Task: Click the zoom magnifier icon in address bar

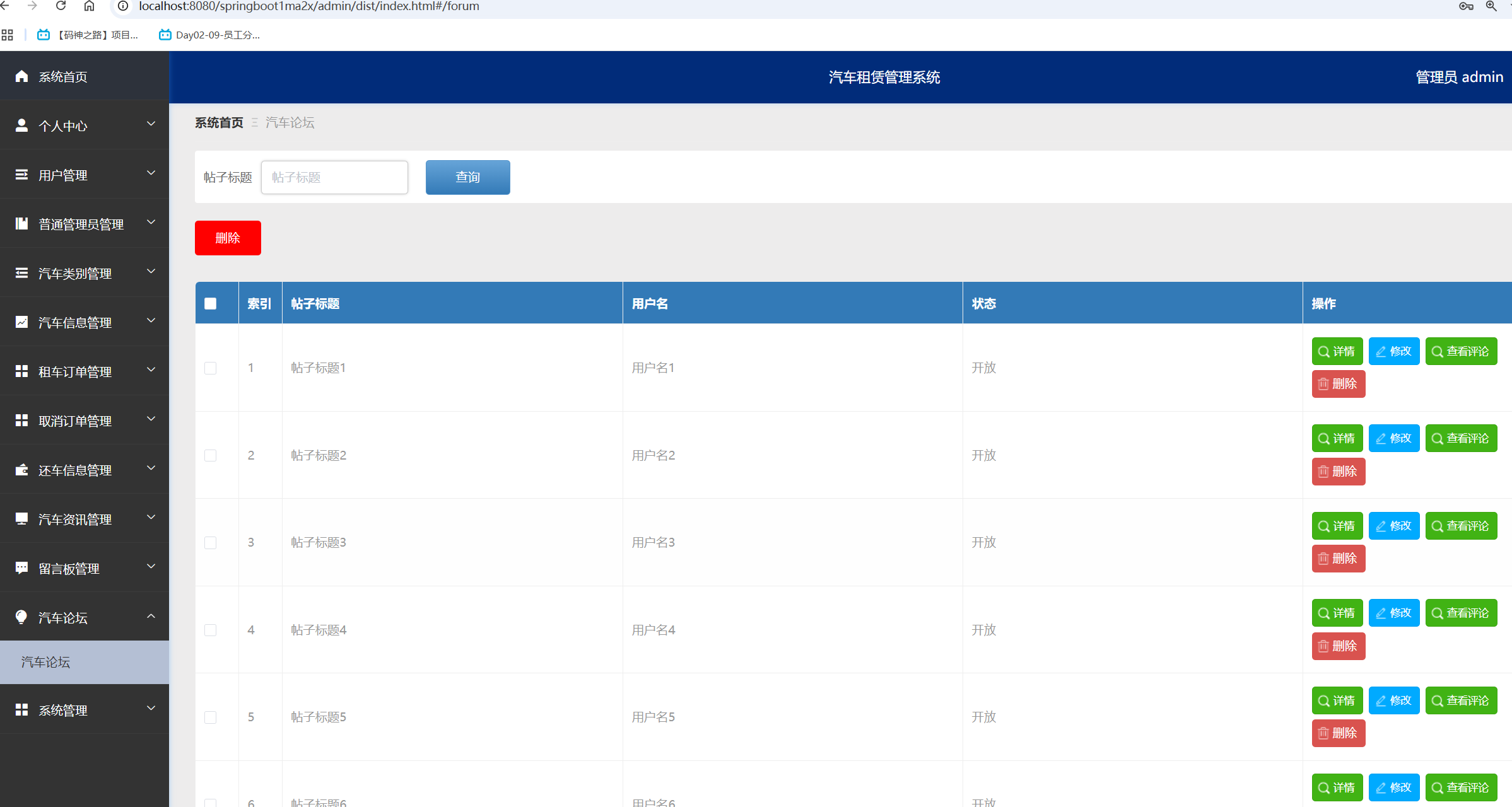Action: (x=1491, y=6)
